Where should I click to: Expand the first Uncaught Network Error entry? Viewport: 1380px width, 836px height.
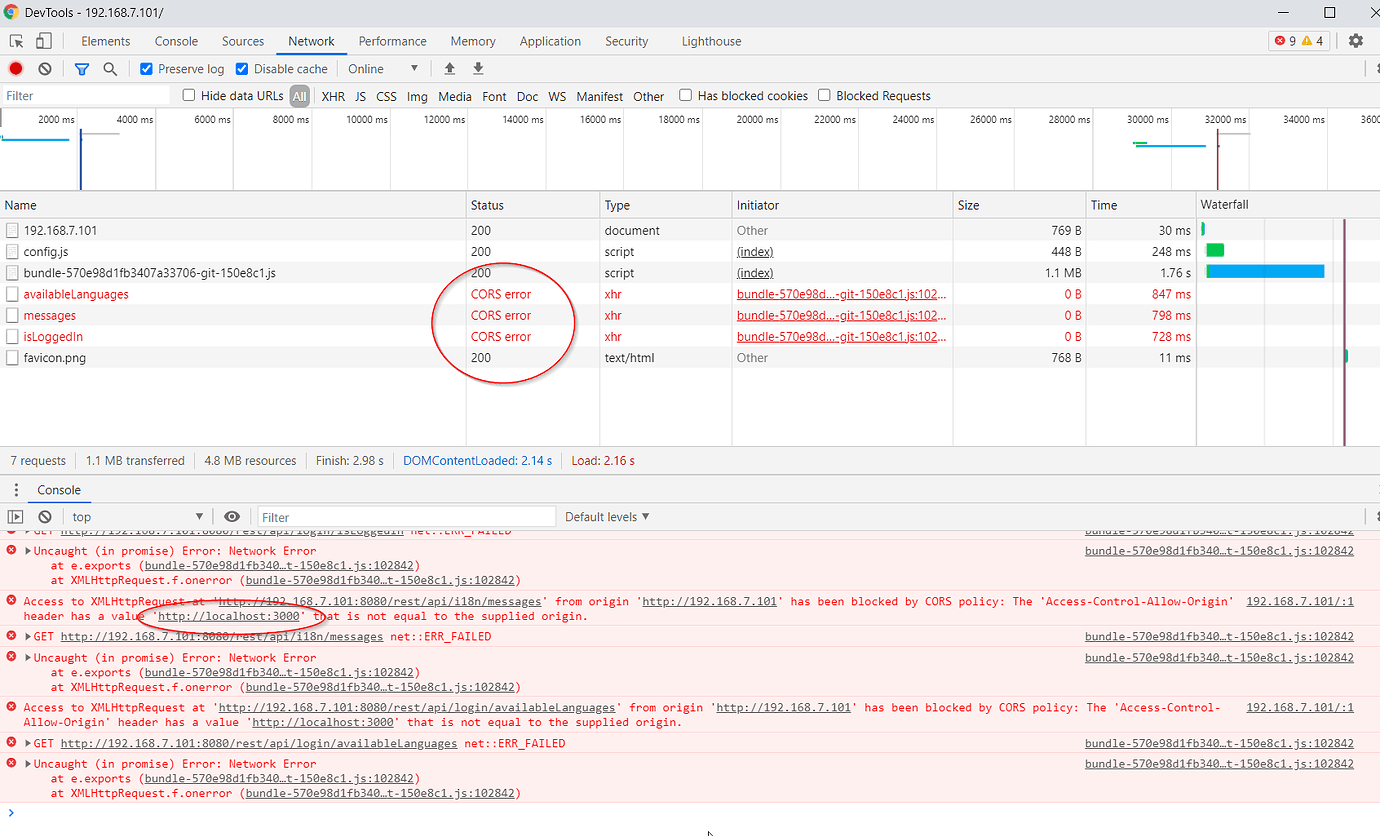tap(29, 550)
